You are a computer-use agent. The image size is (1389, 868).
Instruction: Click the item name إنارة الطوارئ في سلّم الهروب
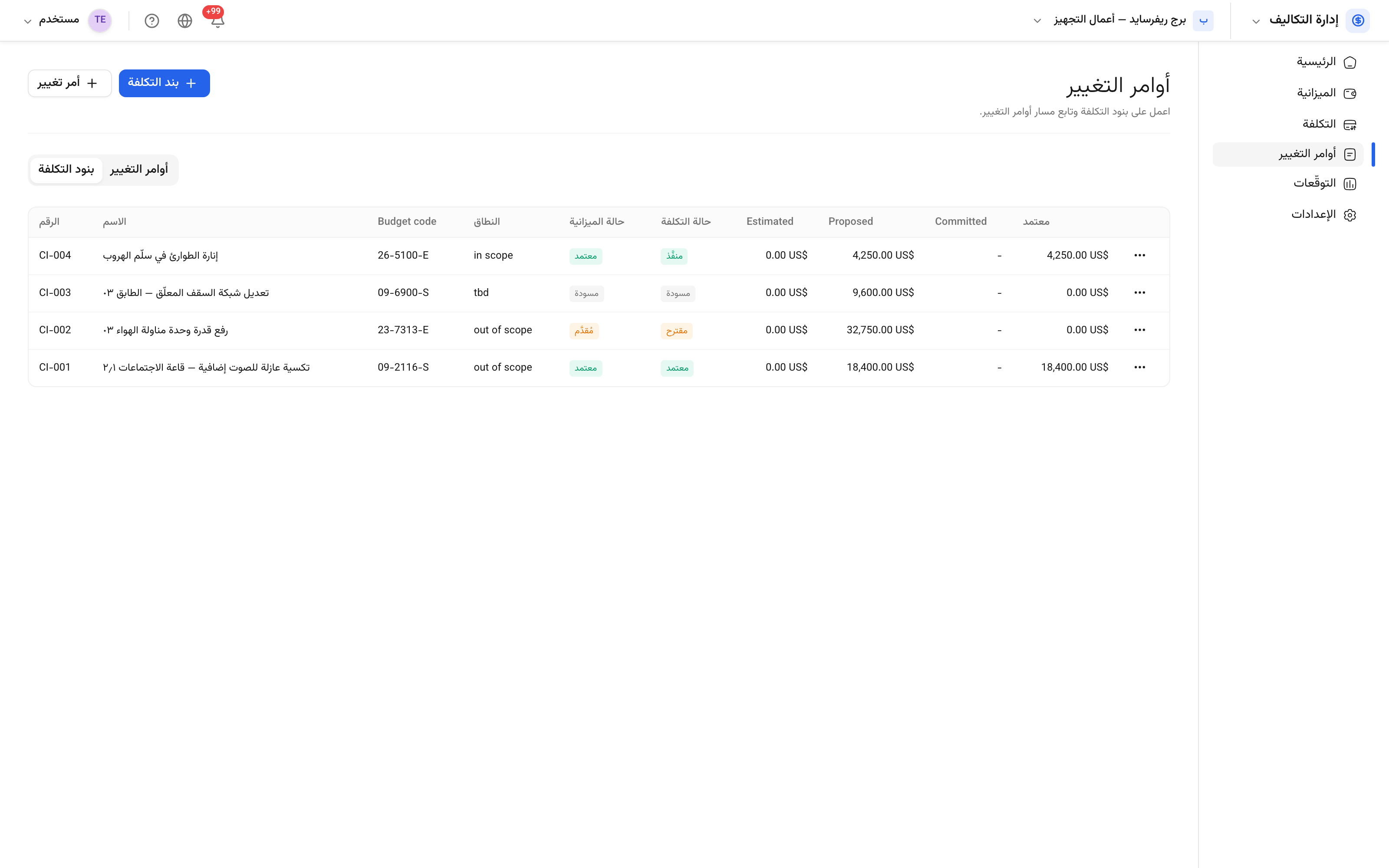(160, 256)
